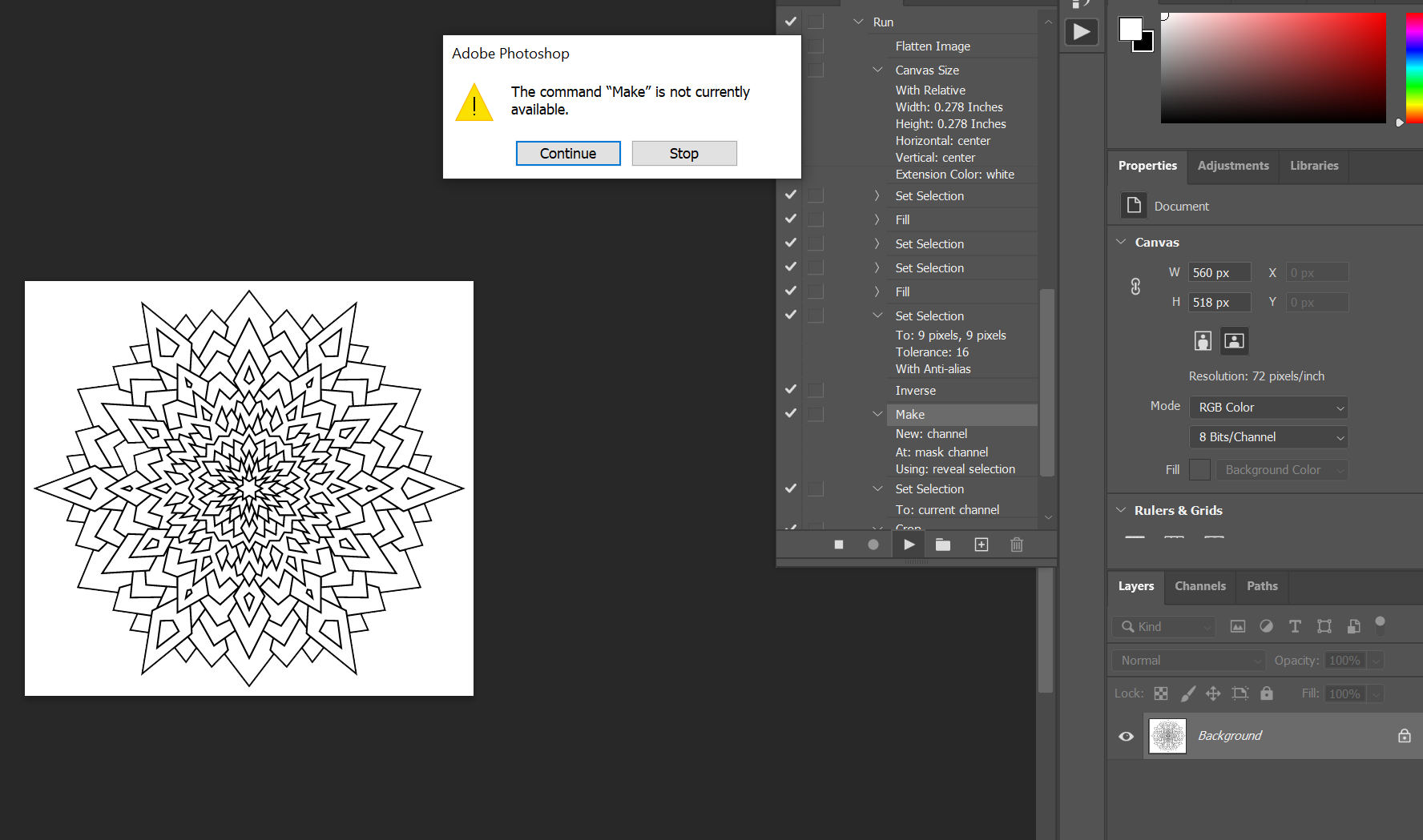Create a new action with the plus icon
1423x840 pixels.
pyautogui.click(x=981, y=545)
